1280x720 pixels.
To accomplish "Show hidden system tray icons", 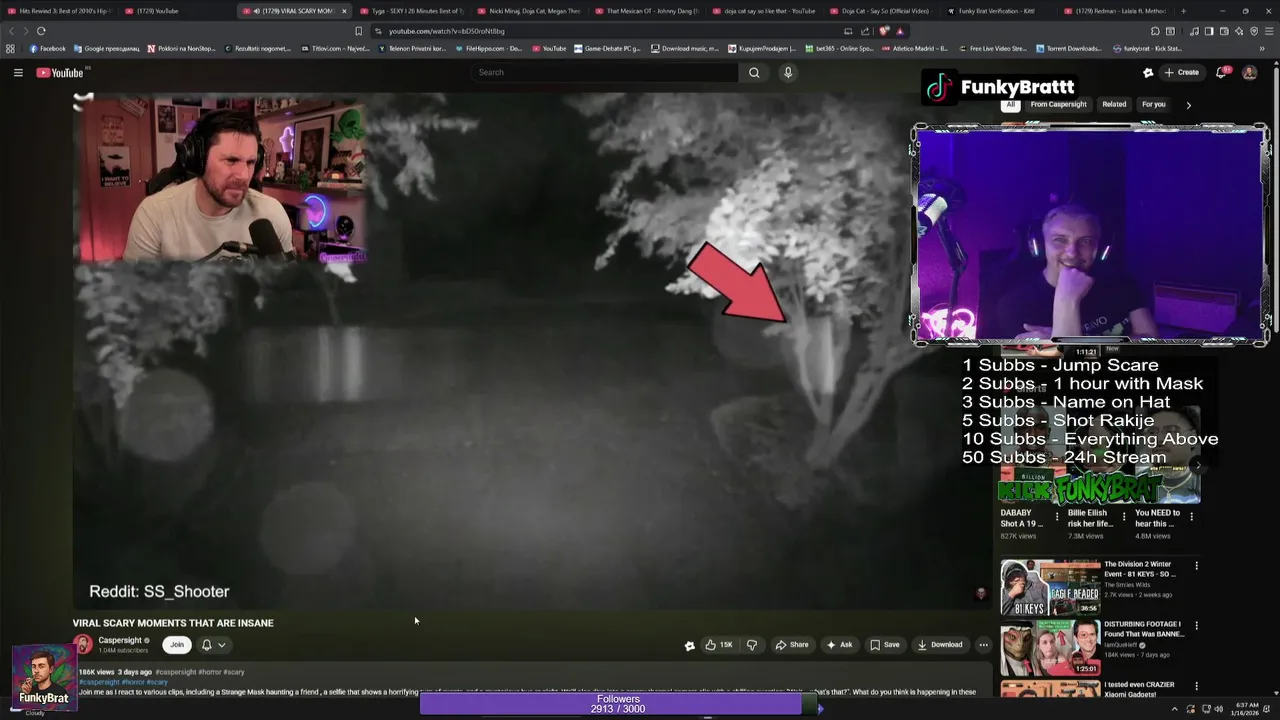I will pyautogui.click(x=1174, y=709).
